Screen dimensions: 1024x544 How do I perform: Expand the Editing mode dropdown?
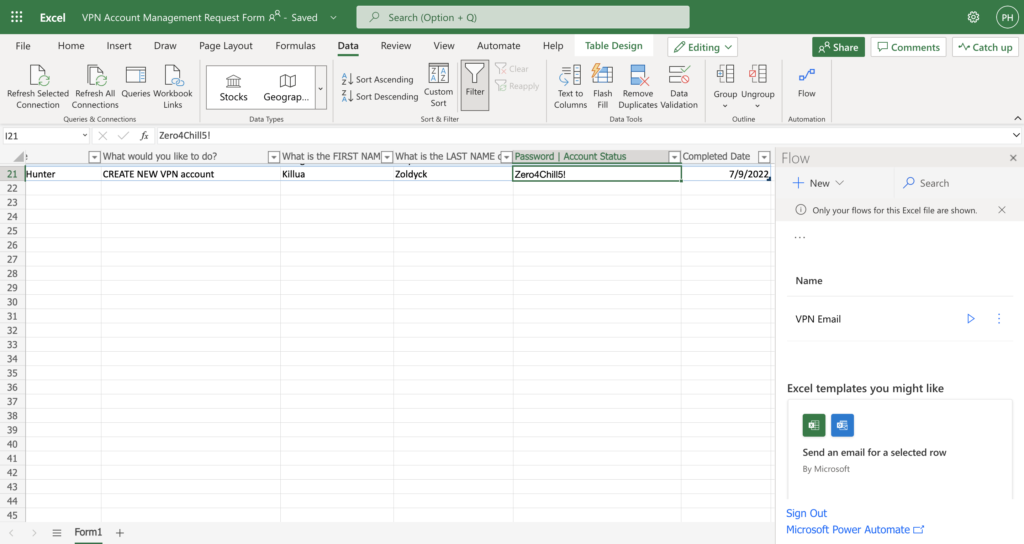point(702,47)
